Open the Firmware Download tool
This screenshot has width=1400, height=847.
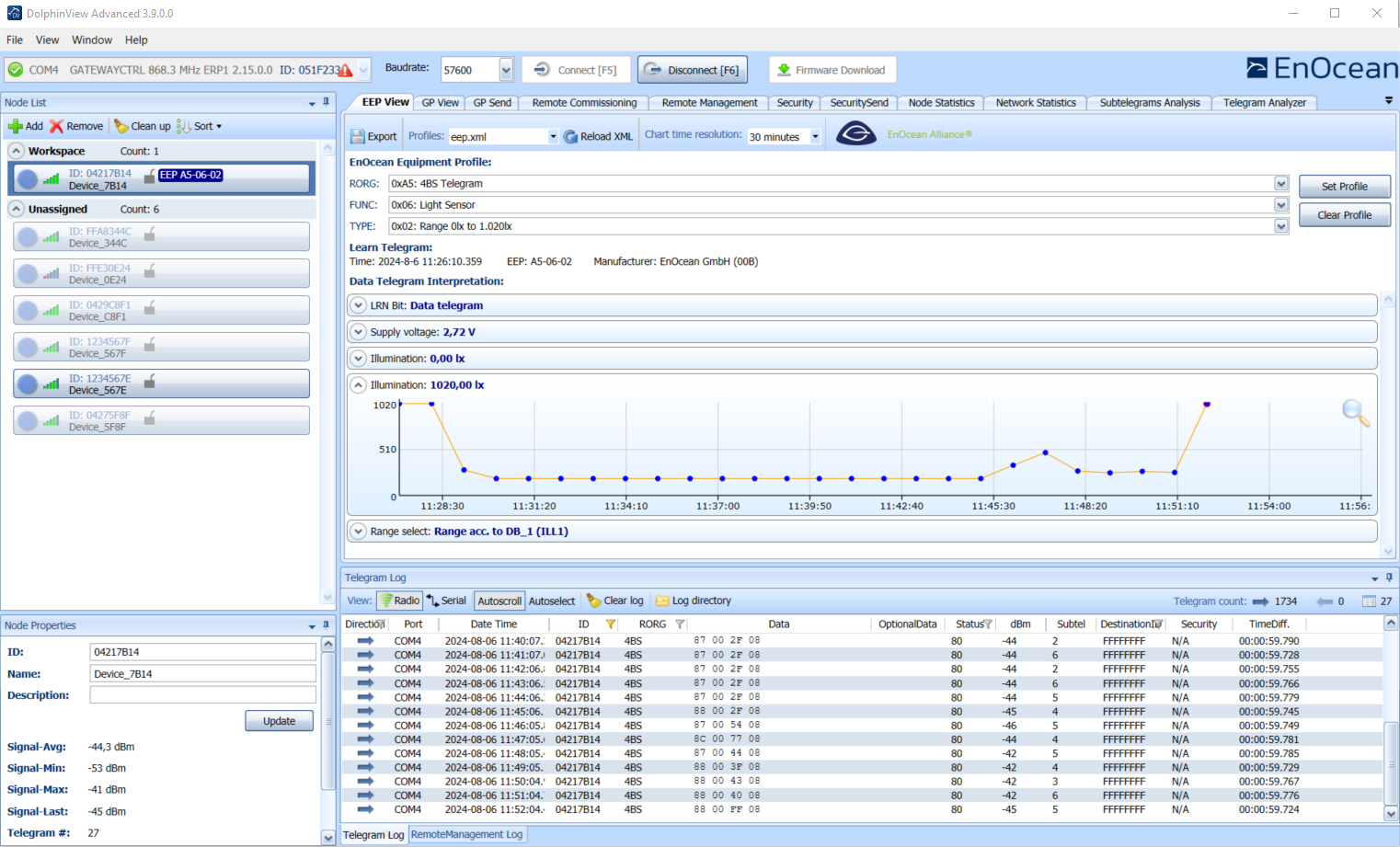832,69
